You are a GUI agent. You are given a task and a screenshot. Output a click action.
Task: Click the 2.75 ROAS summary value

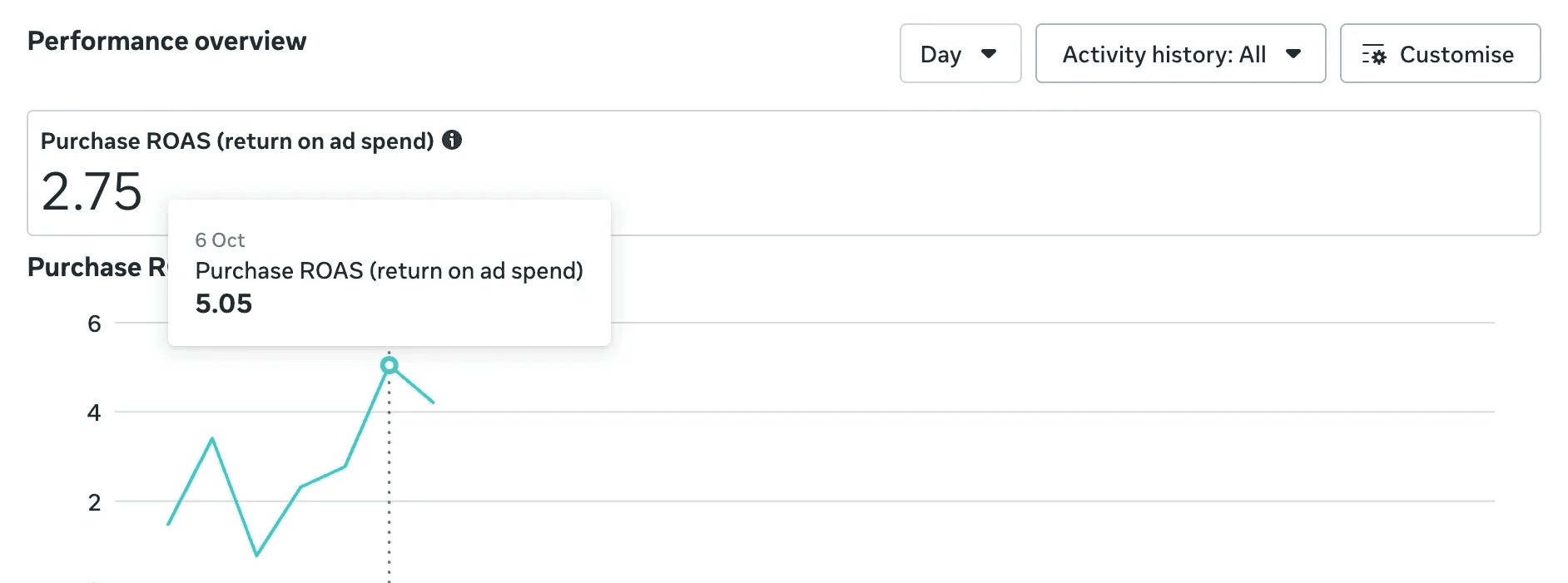(x=92, y=191)
